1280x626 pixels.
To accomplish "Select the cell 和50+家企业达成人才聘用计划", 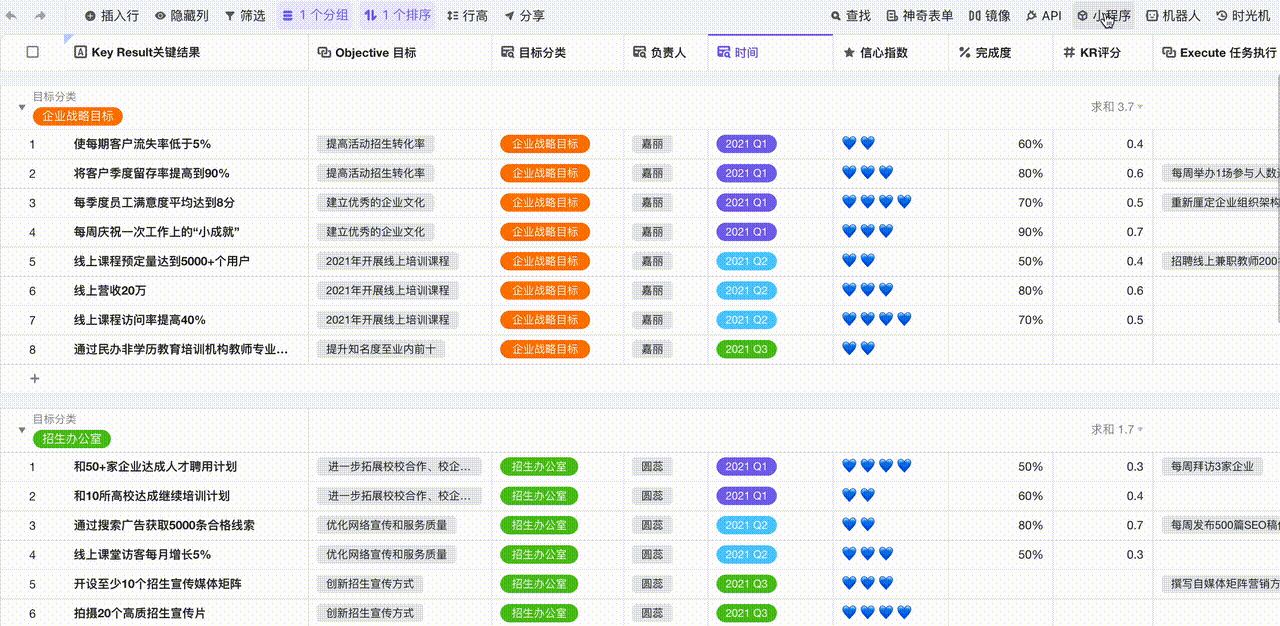I will pos(185,467).
